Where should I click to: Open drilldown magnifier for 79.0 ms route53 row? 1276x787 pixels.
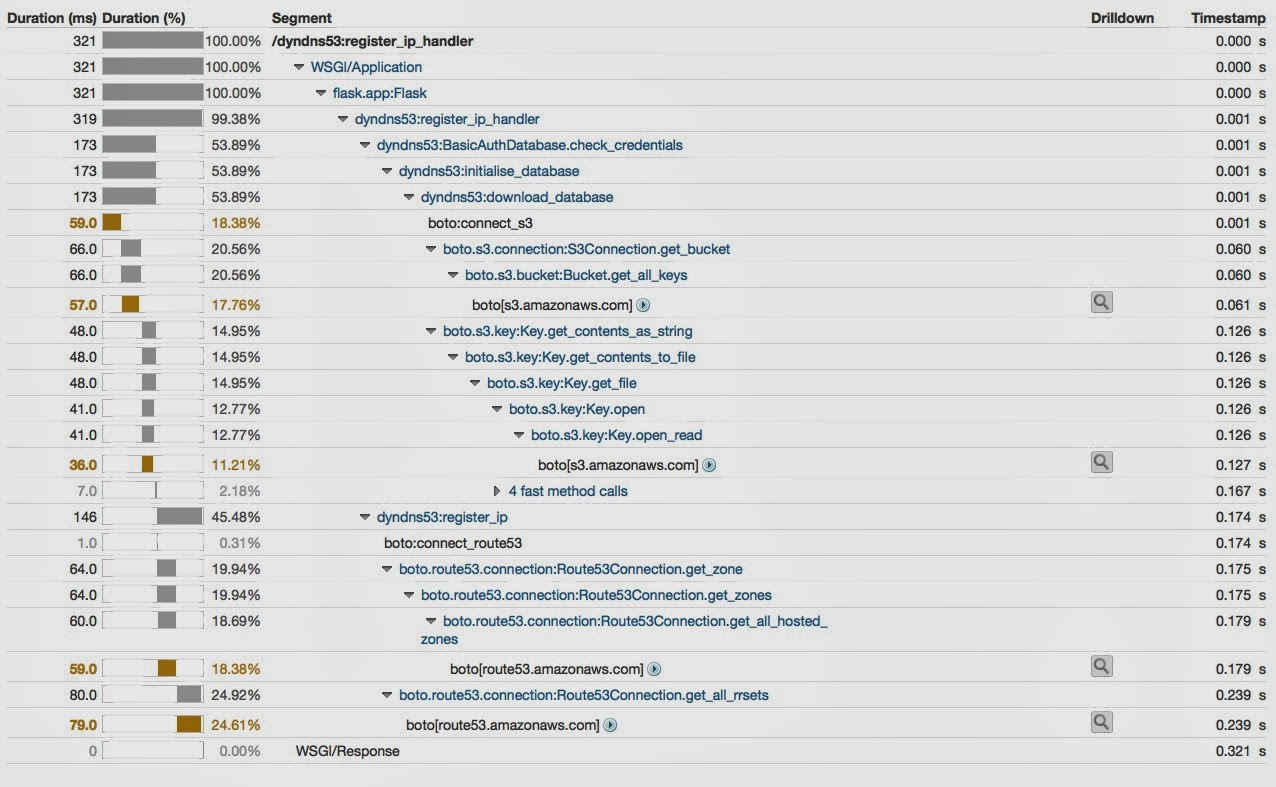(1101, 723)
